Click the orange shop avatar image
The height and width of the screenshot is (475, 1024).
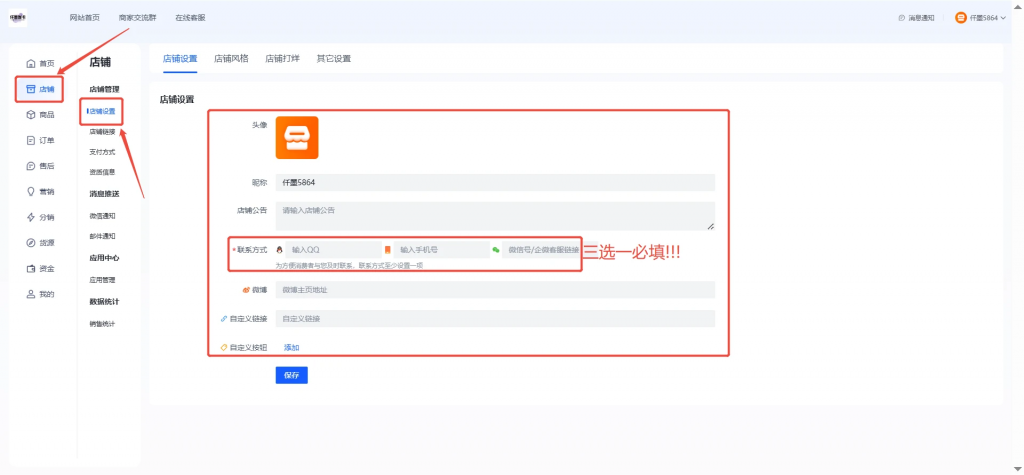[x=297, y=138]
